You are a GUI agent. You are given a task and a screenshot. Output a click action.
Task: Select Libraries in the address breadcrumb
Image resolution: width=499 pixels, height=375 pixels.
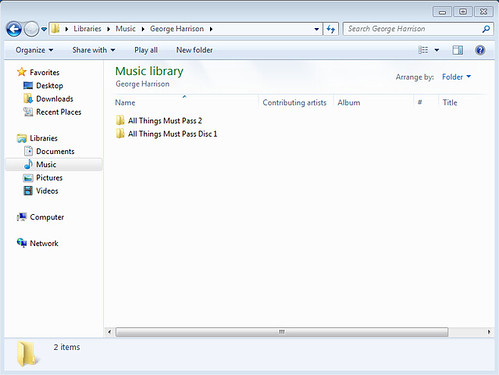tap(87, 29)
